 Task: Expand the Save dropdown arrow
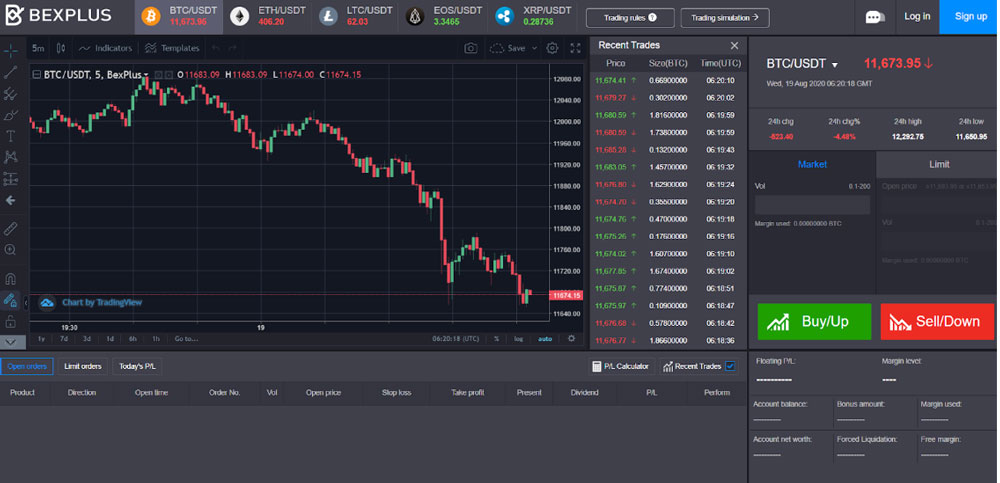point(534,48)
